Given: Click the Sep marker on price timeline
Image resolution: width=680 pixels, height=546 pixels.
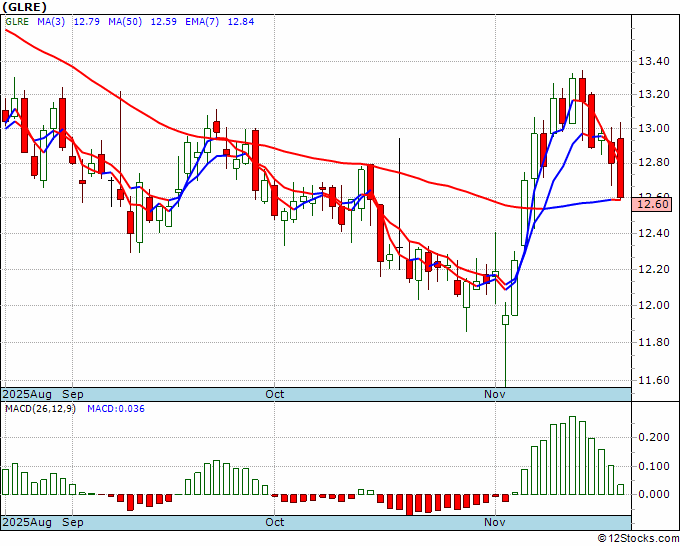Looking at the screenshot, I should tap(72, 394).
